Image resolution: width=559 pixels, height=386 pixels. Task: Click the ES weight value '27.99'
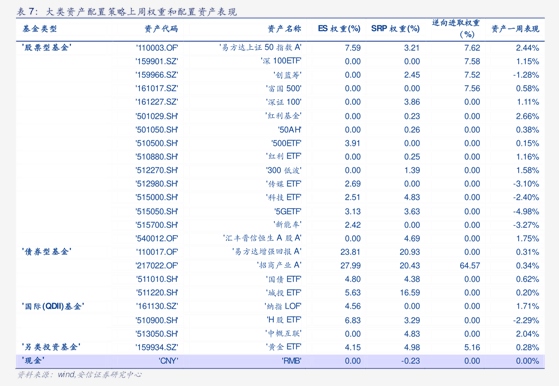[x=350, y=266]
